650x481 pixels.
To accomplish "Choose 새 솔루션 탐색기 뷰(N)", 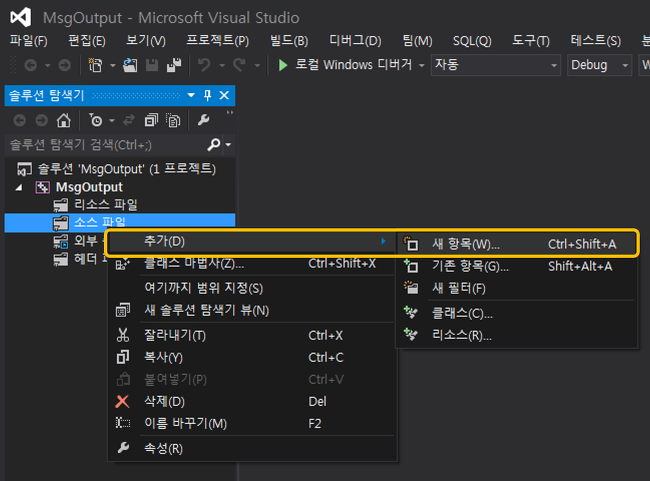I will [252, 310].
